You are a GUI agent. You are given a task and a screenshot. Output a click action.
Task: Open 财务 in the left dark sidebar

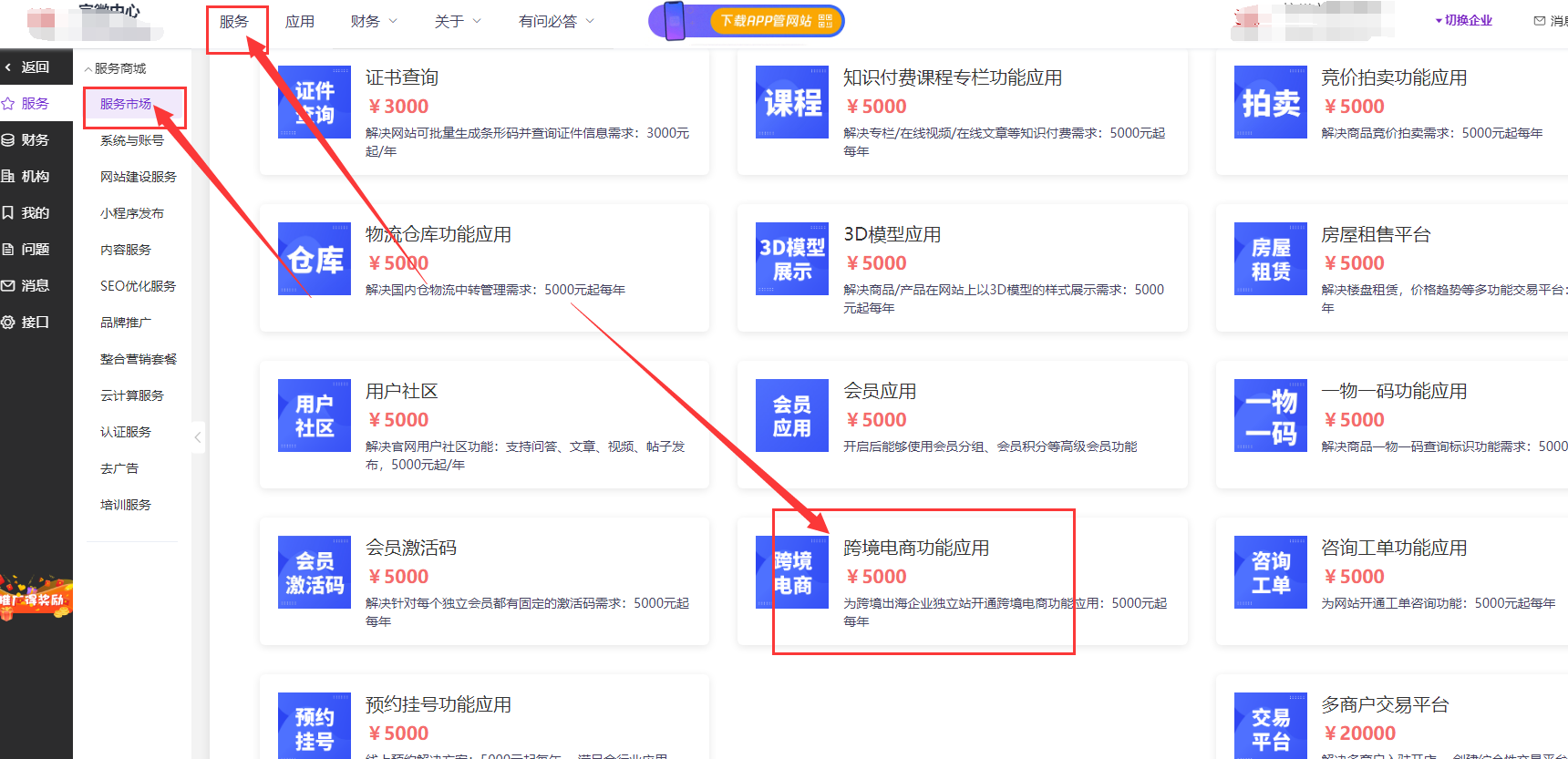35,139
